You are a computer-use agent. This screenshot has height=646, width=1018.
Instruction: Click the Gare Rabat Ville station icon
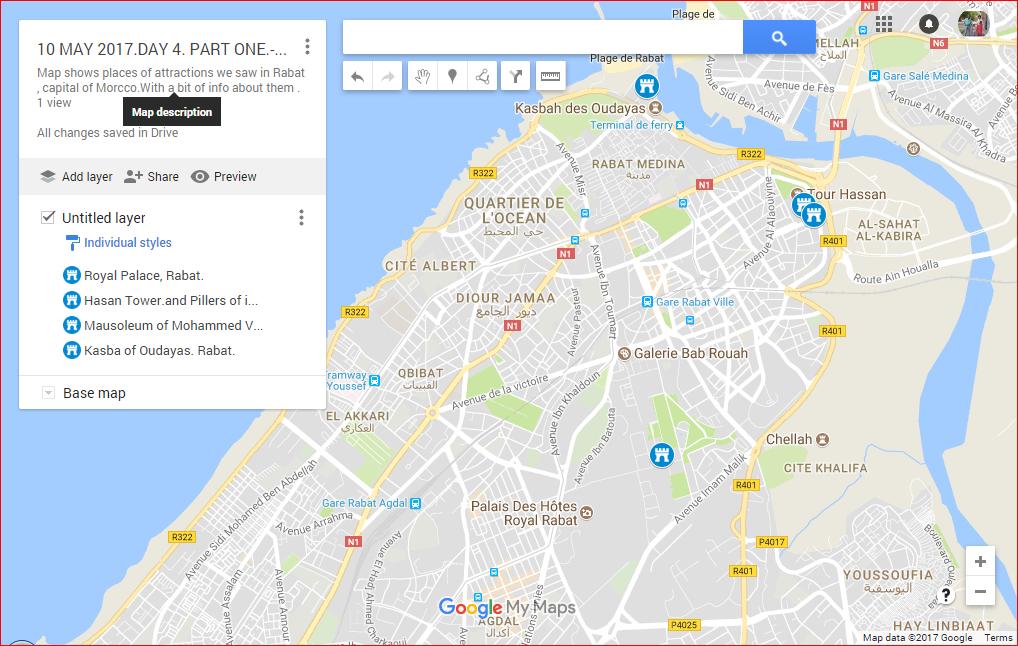(647, 302)
